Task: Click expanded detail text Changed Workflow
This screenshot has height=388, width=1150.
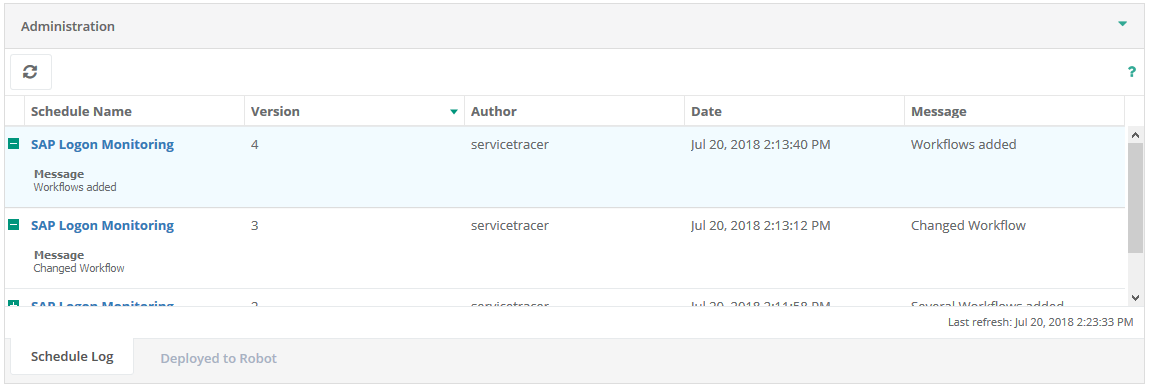Action: 79,268
